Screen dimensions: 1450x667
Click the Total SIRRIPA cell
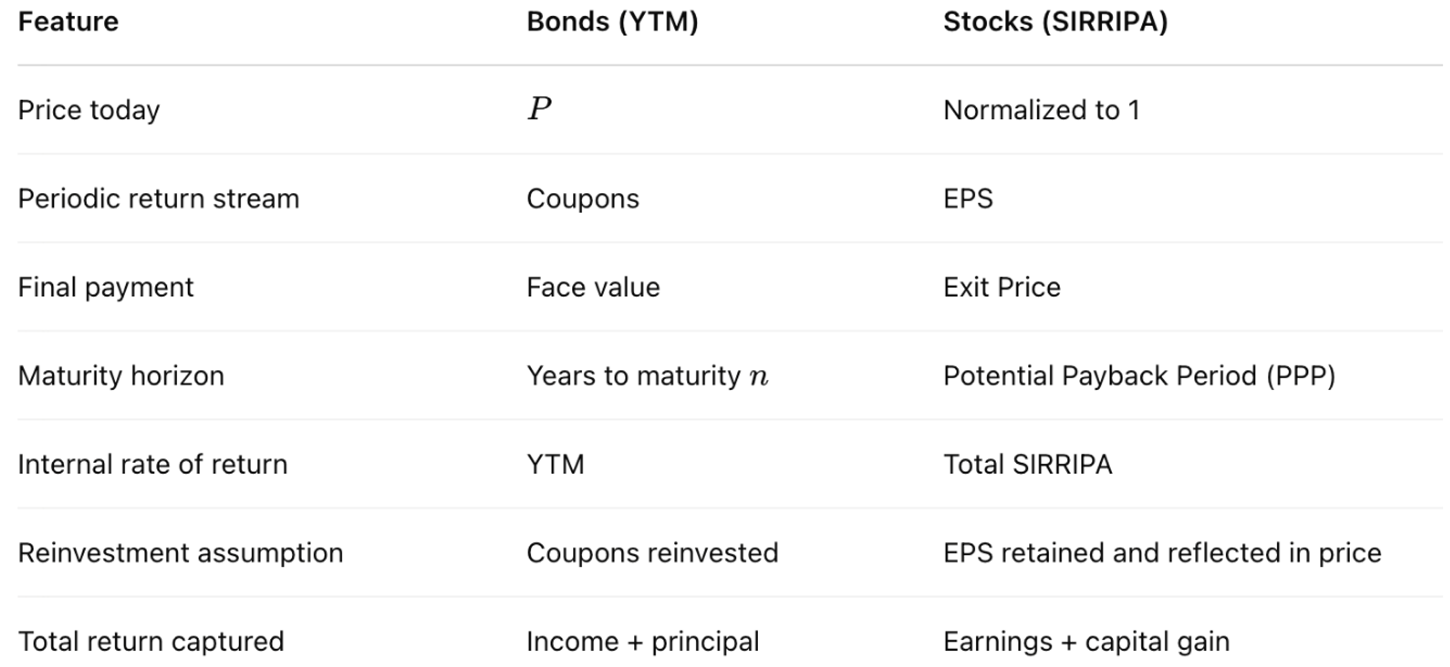[x=1027, y=464]
